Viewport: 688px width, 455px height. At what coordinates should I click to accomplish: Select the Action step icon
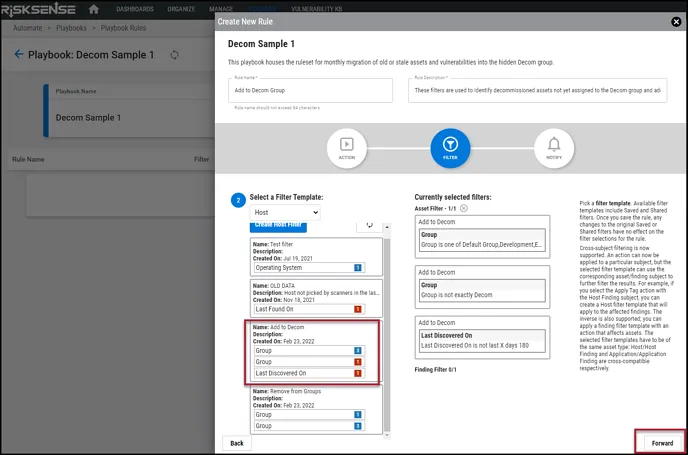click(x=347, y=148)
